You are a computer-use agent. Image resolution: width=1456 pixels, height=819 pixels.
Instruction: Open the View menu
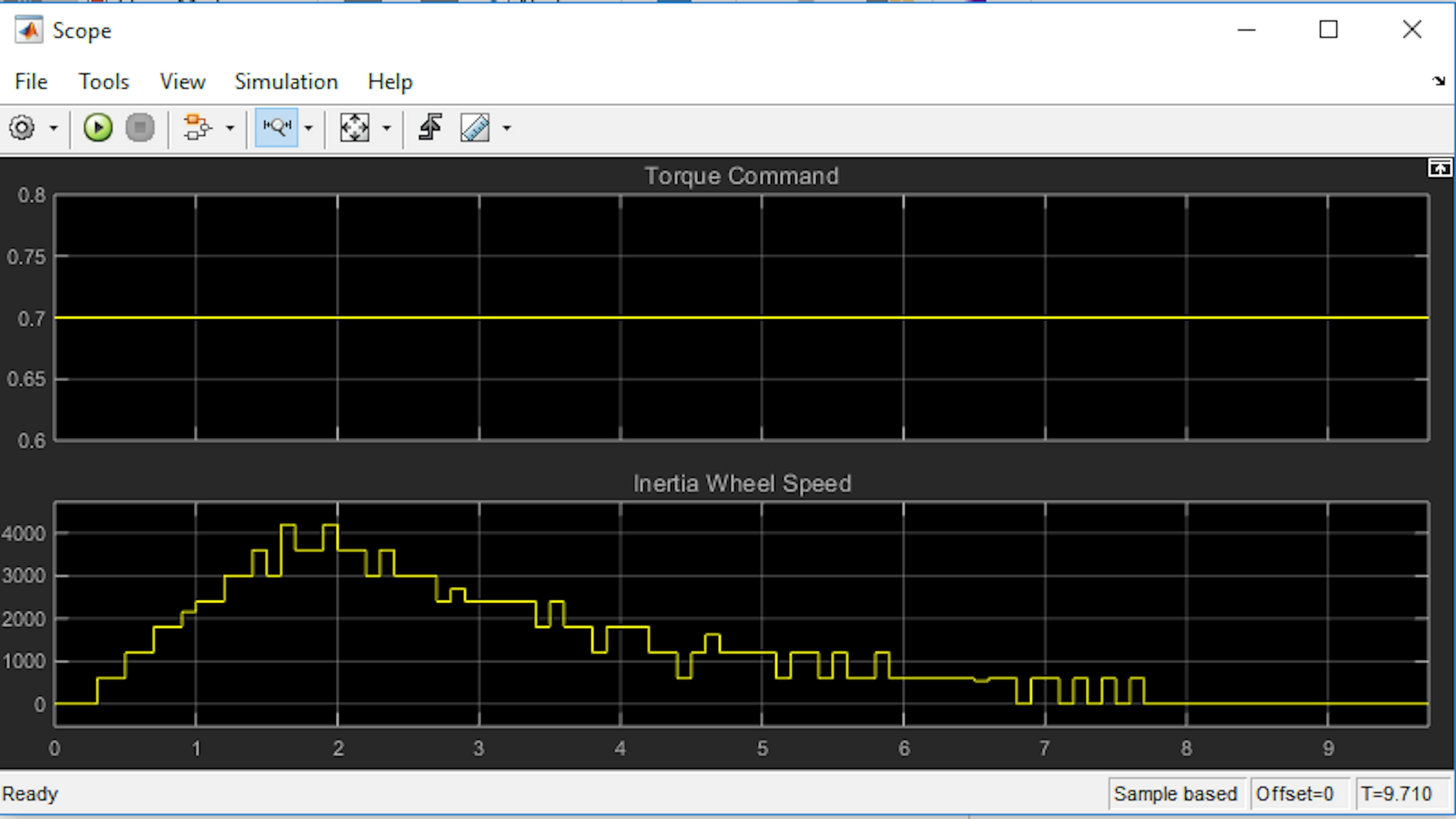tap(182, 82)
